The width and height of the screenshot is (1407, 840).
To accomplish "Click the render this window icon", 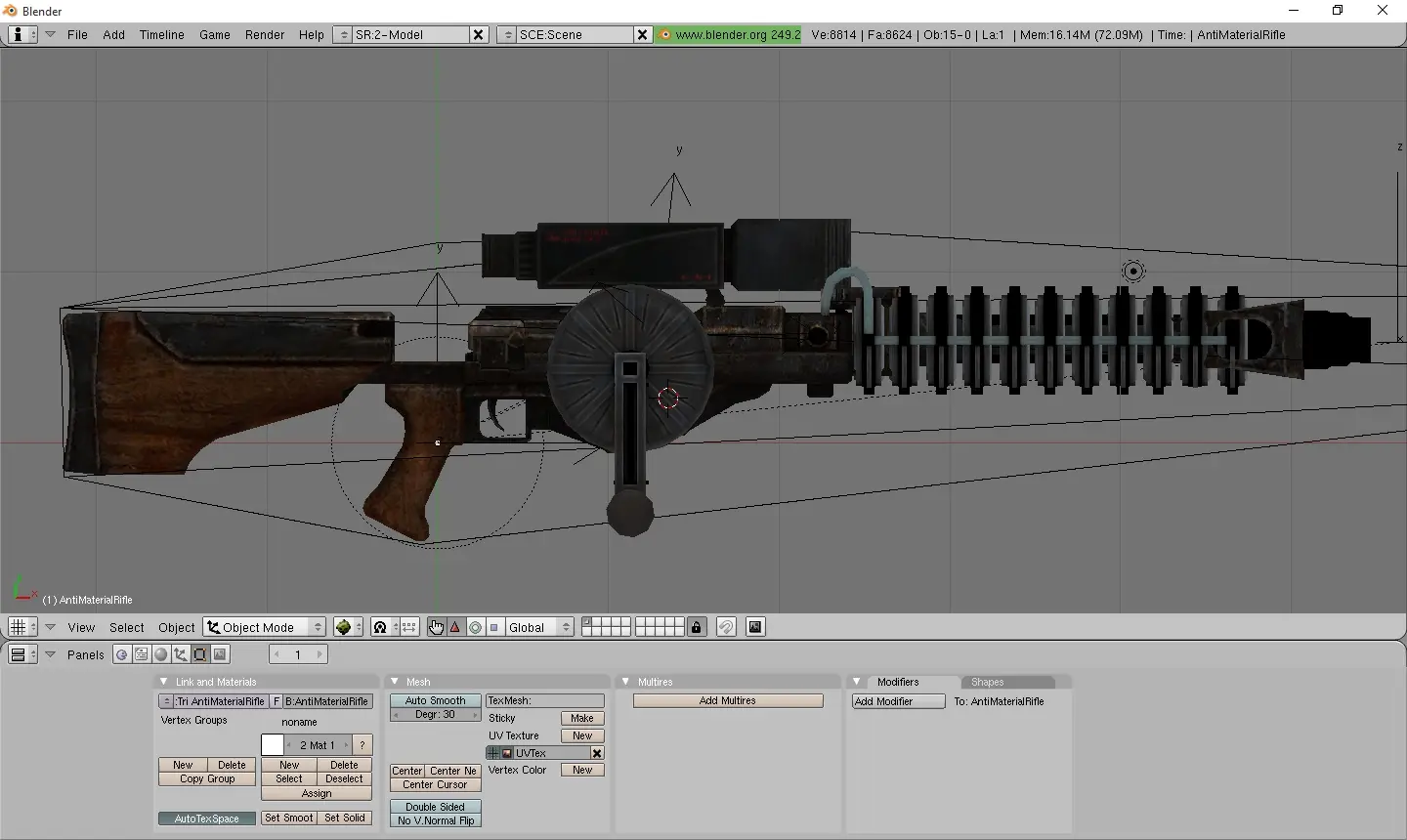I will click(x=755, y=627).
